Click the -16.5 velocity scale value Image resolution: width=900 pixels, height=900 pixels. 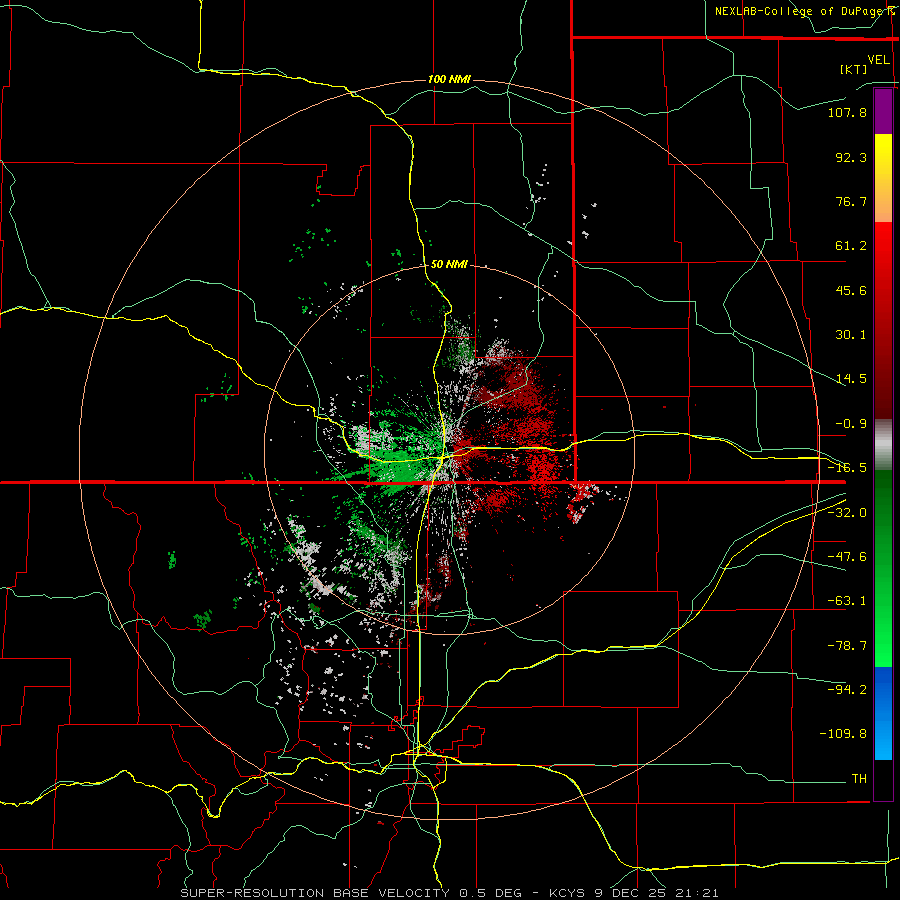(x=847, y=468)
